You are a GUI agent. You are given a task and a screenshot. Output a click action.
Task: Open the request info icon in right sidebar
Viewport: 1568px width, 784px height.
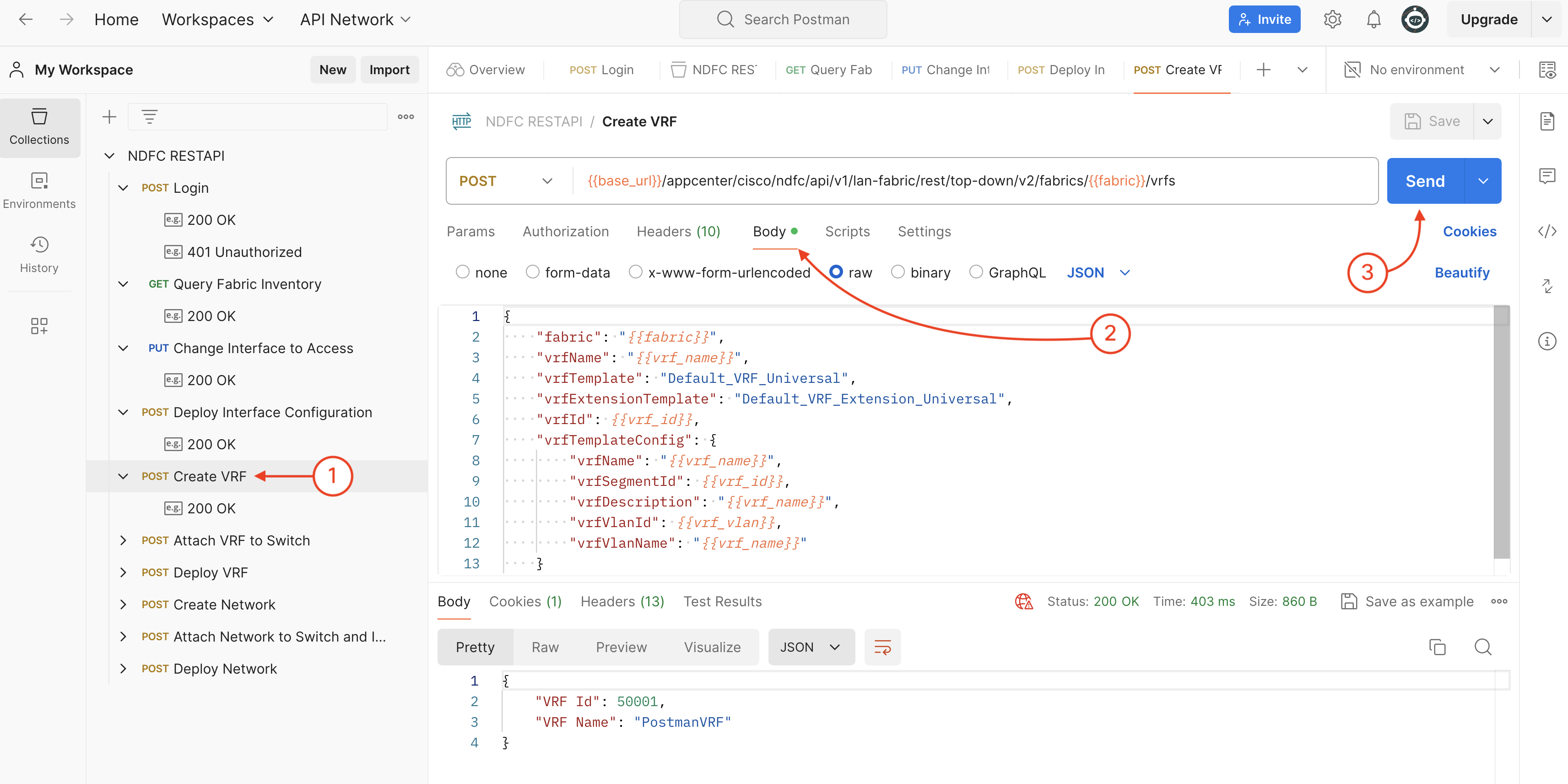[1547, 341]
